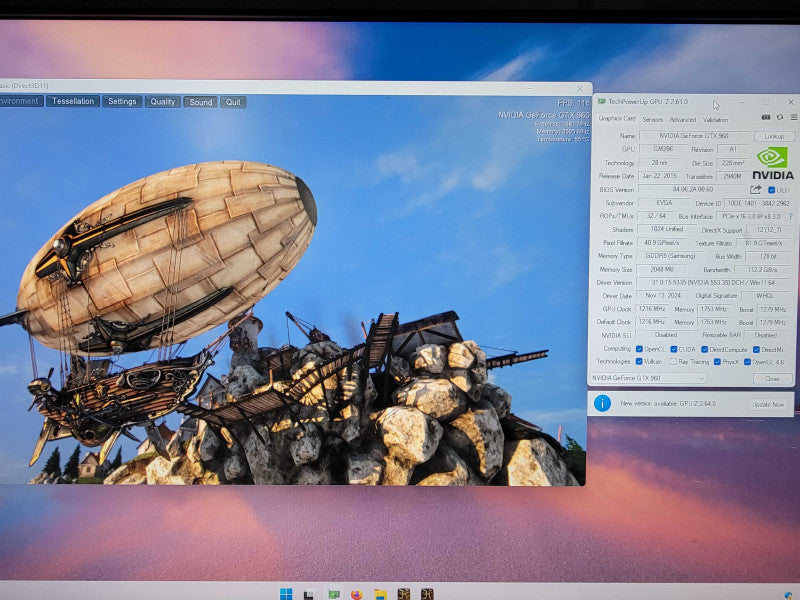The height and width of the screenshot is (600, 800).
Task: Click the Digital Signature WHQL field
Action: pos(765,296)
